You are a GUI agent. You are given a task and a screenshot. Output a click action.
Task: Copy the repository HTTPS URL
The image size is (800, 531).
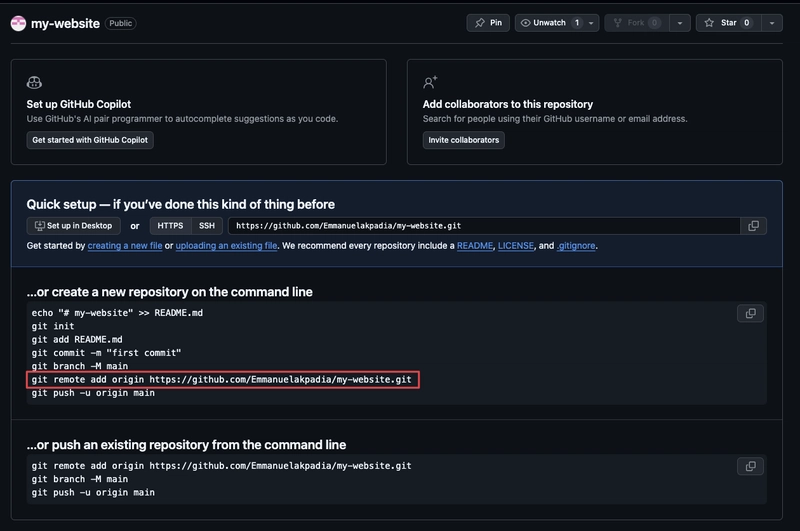pyautogui.click(x=753, y=226)
